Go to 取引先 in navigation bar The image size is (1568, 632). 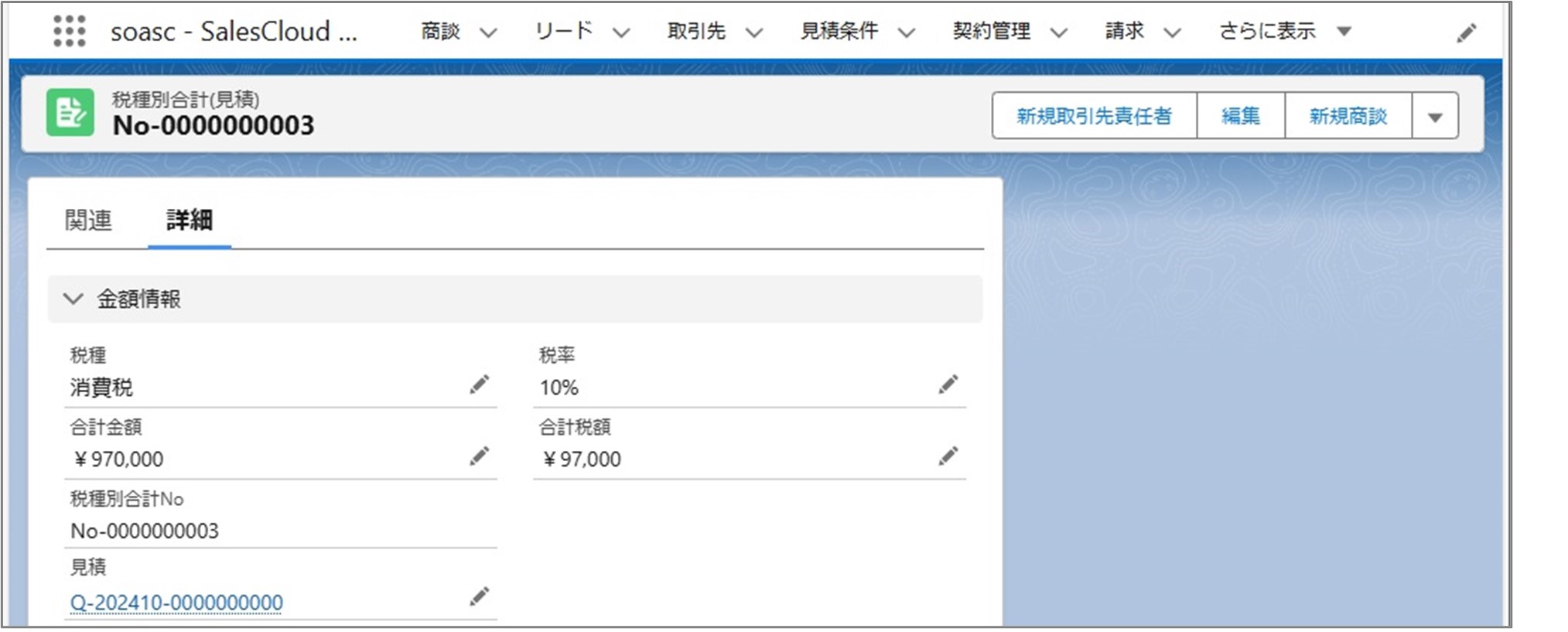696,32
